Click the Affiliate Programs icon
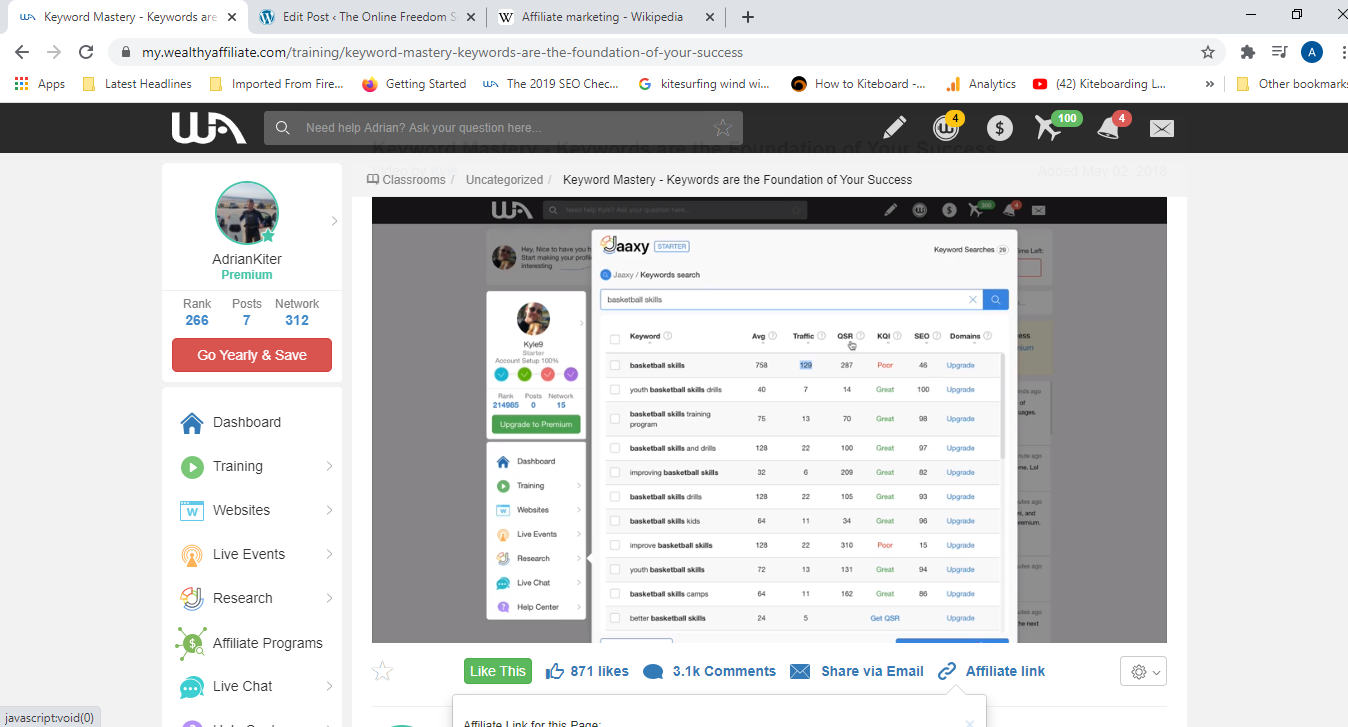 coord(192,643)
